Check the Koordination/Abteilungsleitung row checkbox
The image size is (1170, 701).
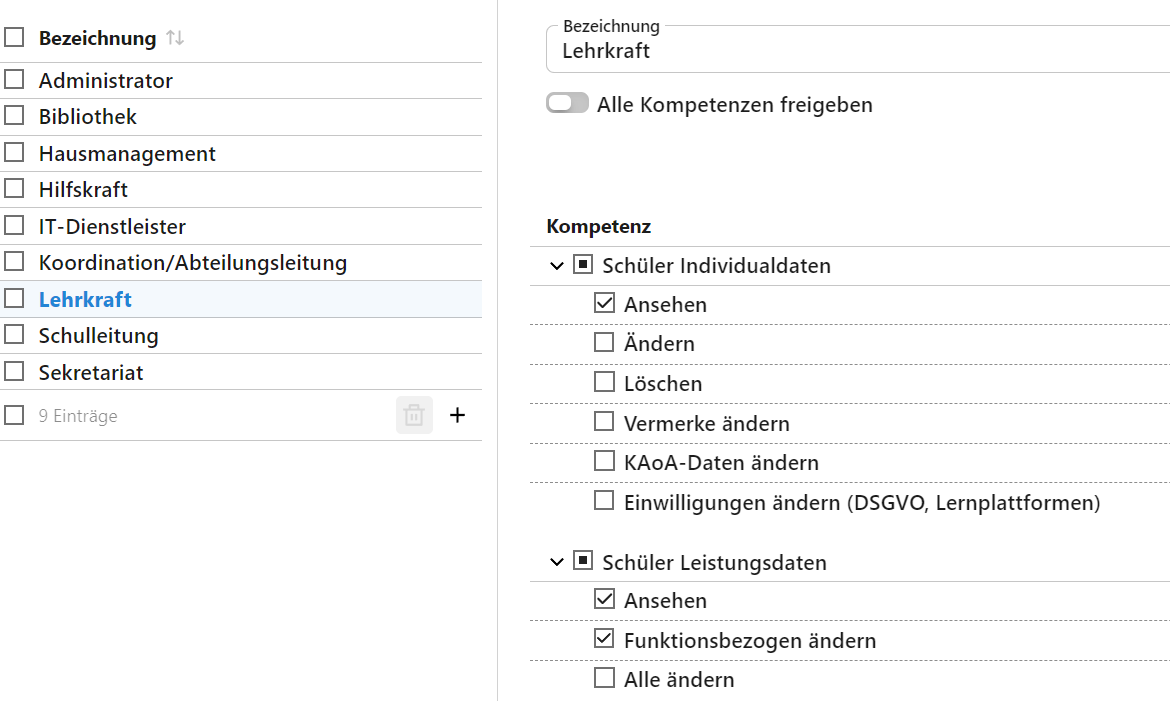[x=14, y=261]
